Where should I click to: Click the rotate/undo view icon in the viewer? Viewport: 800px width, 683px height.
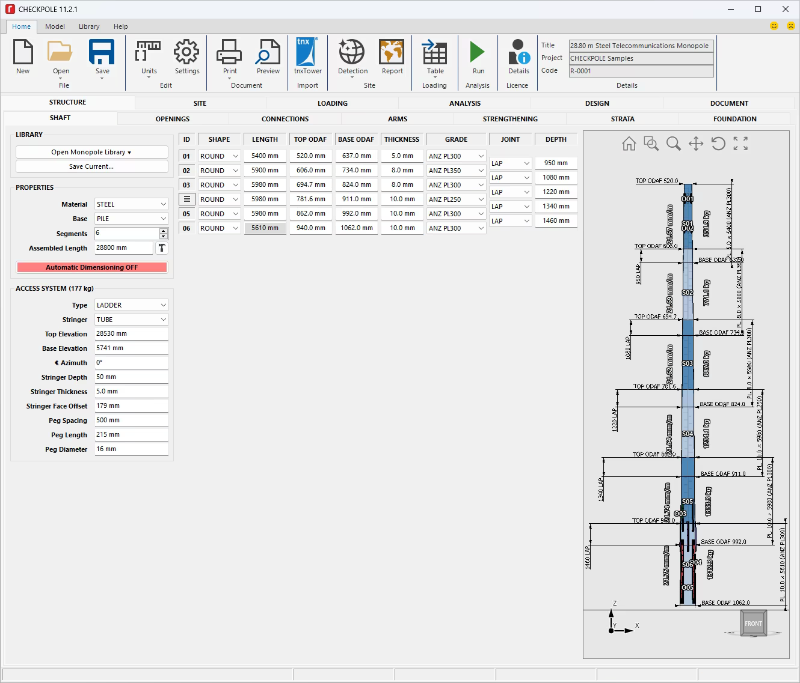(718, 144)
